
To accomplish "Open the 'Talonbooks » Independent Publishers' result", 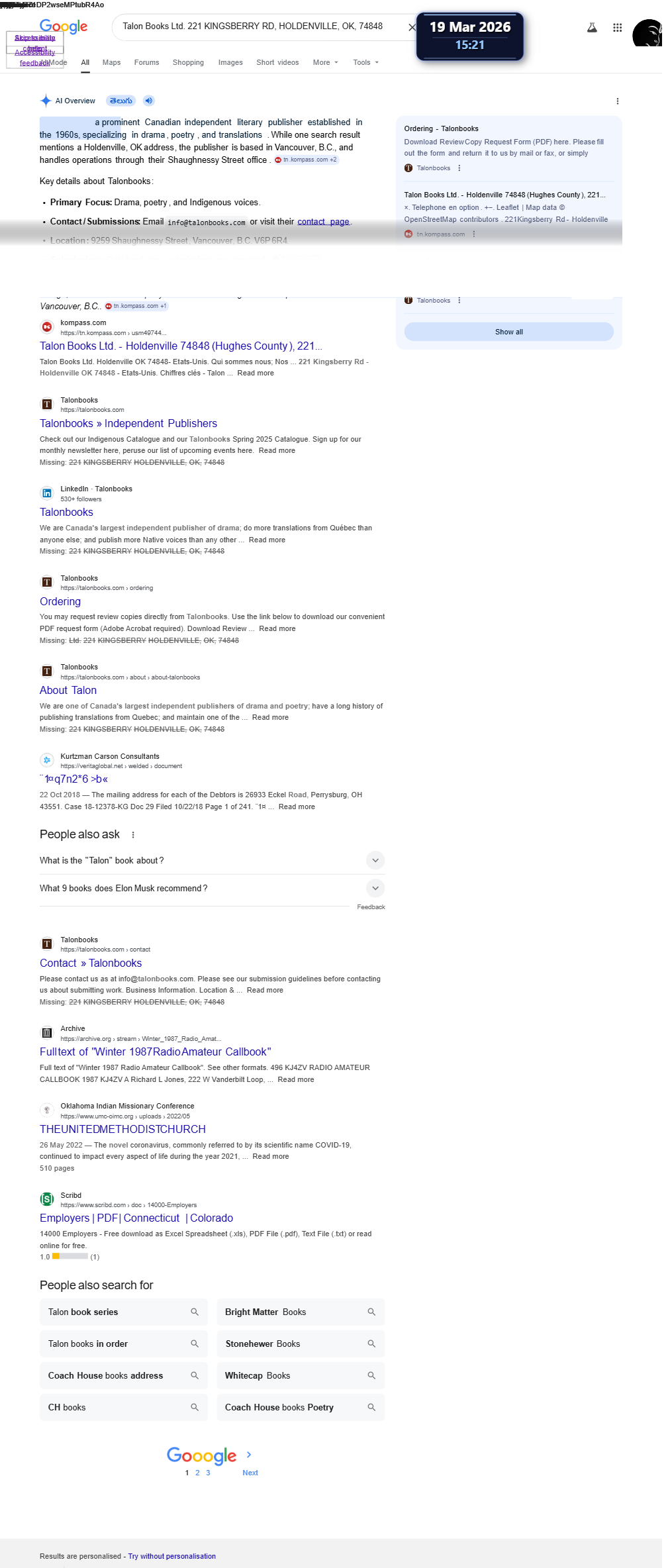I will click(128, 423).
